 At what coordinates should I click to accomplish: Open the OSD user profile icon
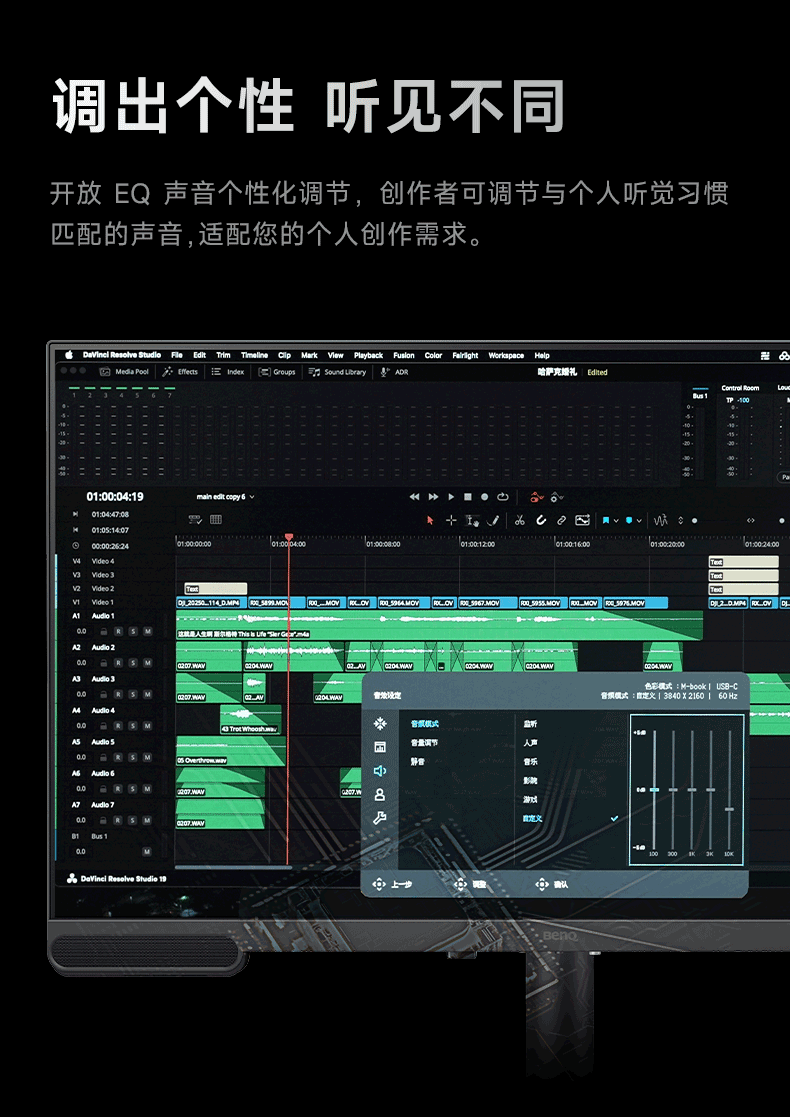click(380, 794)
